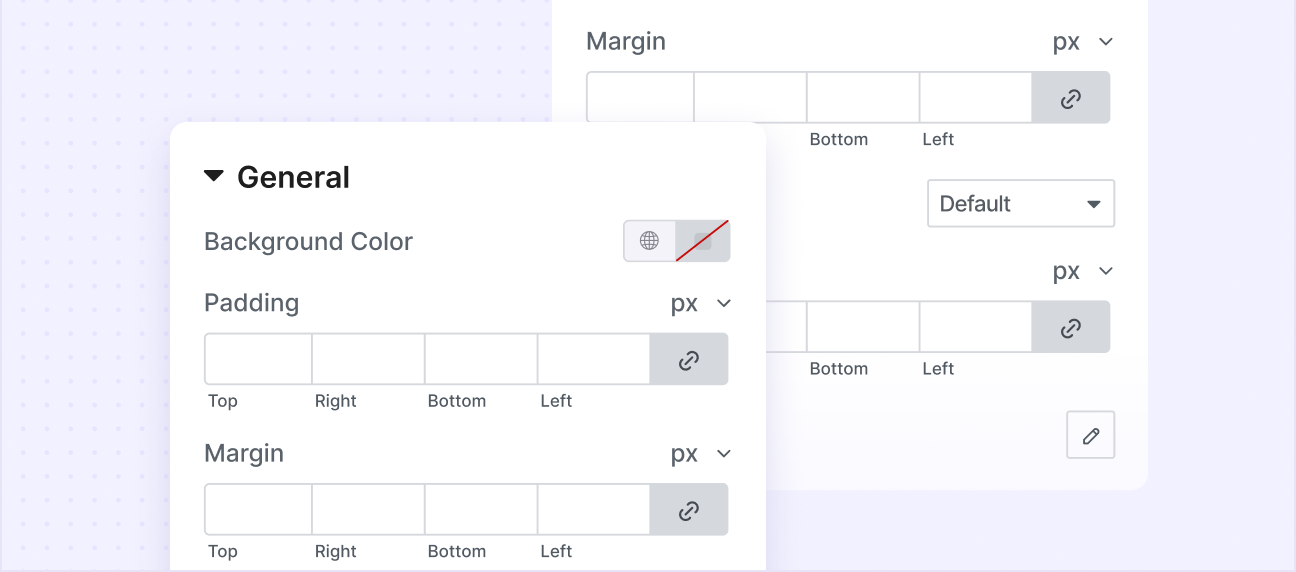
Task: Open the px unit dropdown for back Margin
Action: pyautogui.click(x=1083, y=42)
